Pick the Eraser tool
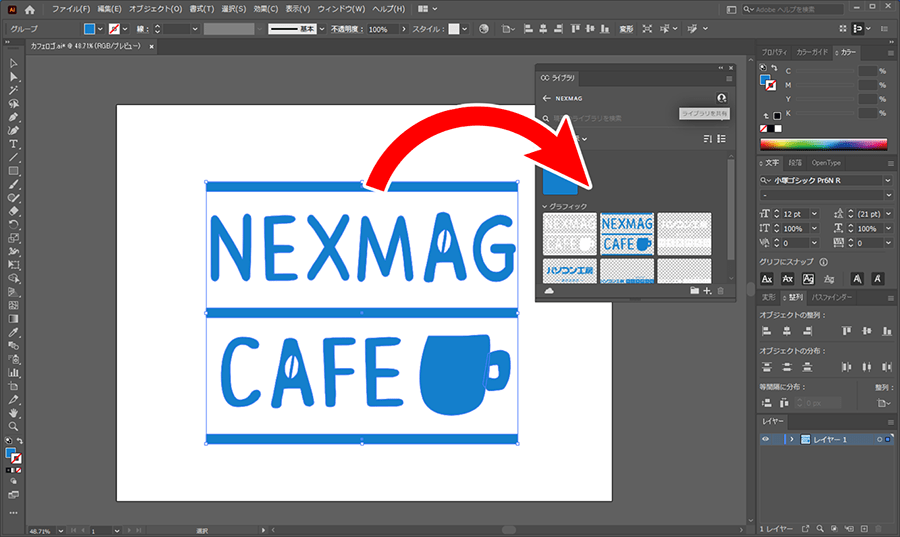Viewport: 900px width, 537px height. (14, 212)
